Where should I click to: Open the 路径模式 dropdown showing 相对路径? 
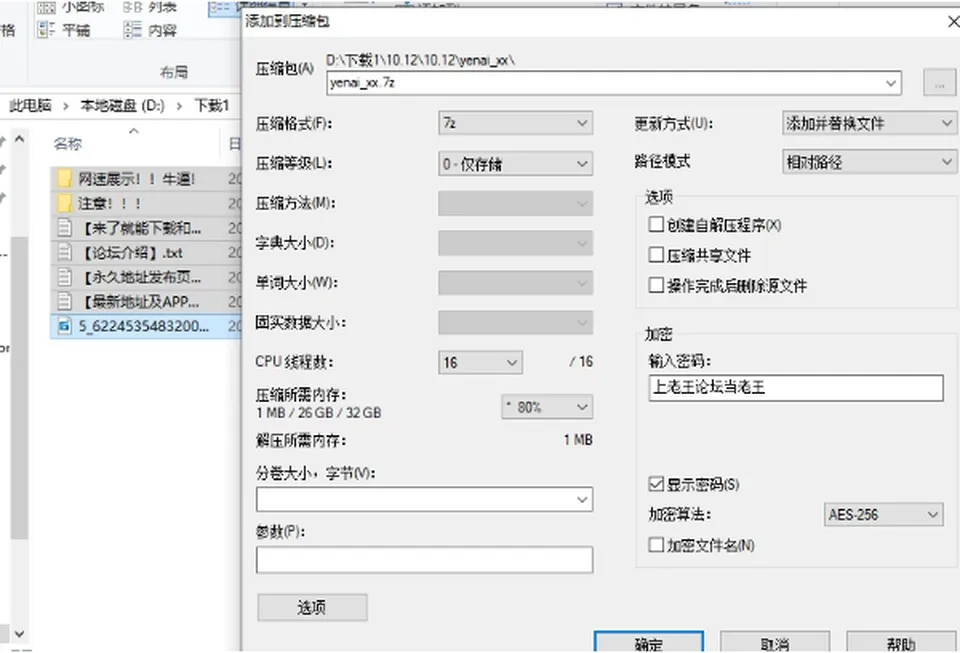[x=869, y=162]
